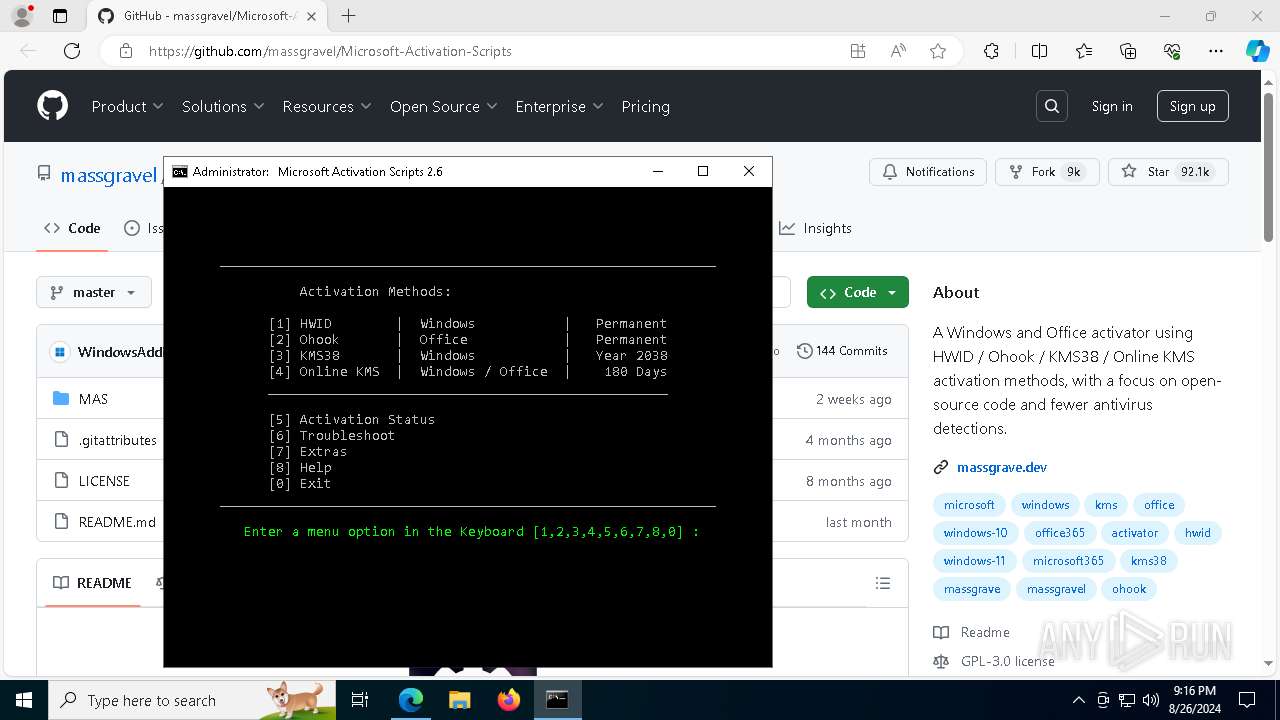Open massgravel owner link
Viewport: 1280px width, 720px height.
109,175
